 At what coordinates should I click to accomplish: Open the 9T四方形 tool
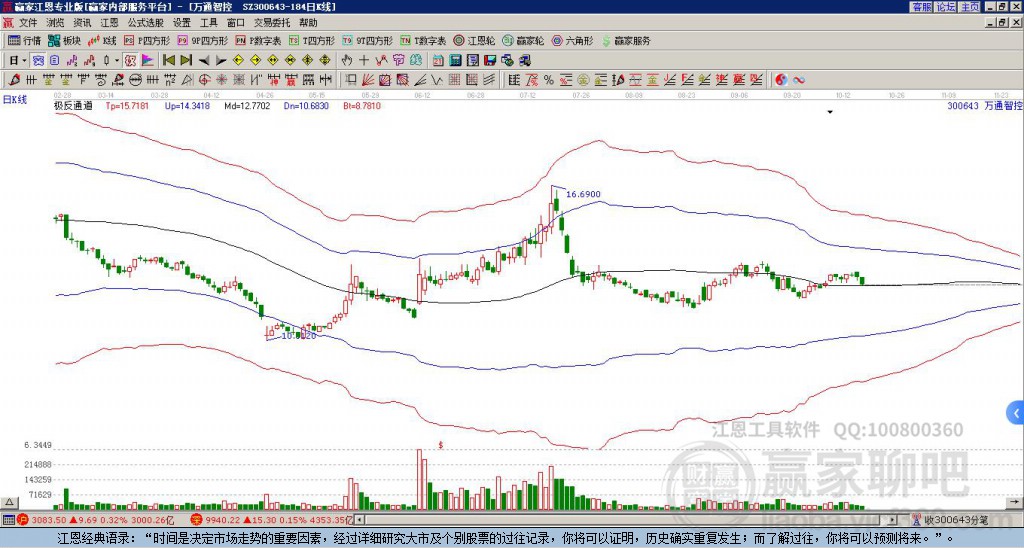point(368,40)
